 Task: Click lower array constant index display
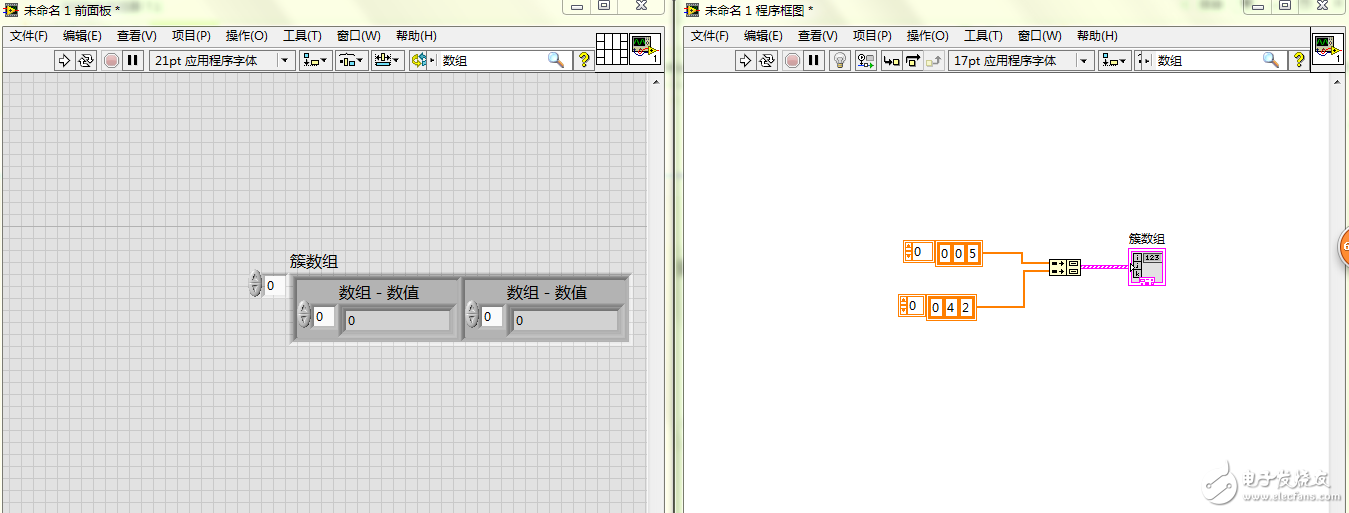(913, 305)
